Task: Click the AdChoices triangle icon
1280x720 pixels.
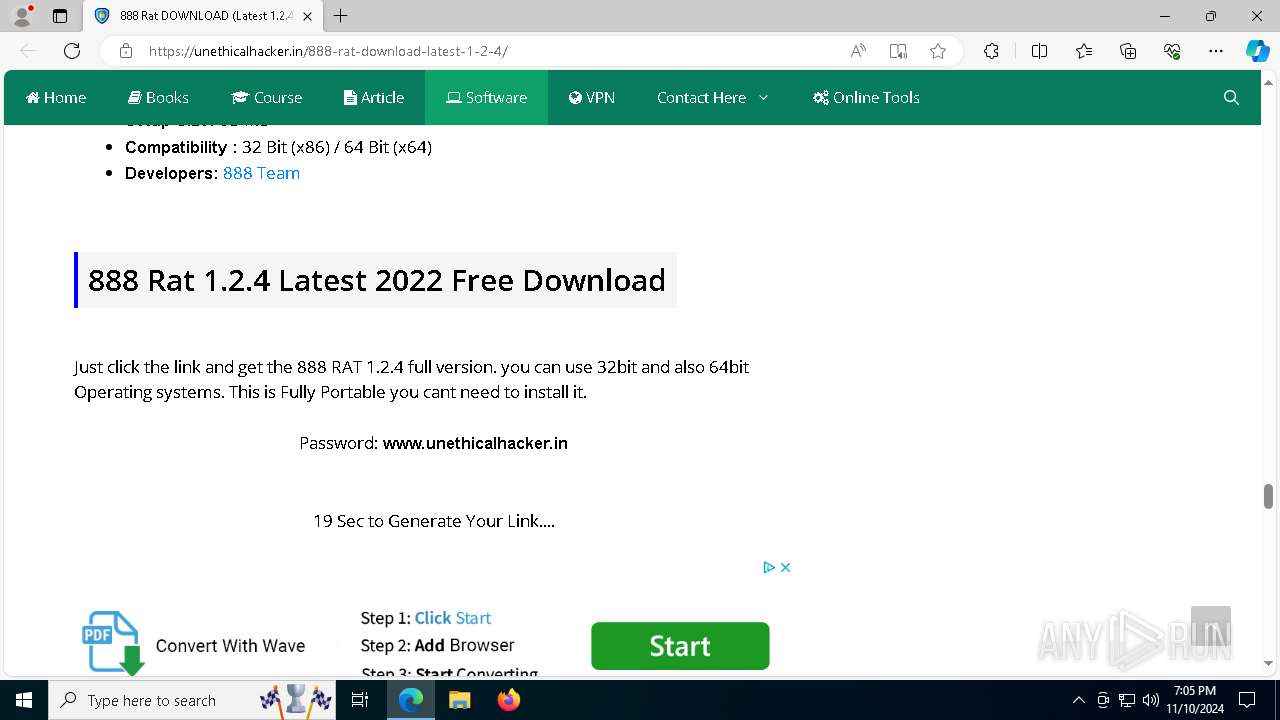Action: (769, 567)
